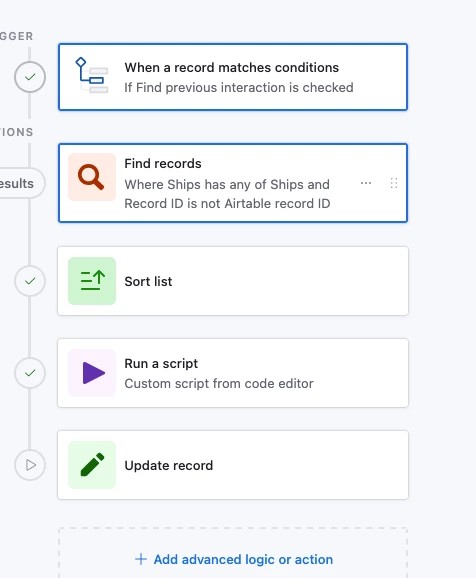Select the Sort list action step
The image size is (476, 578).
(x=233, y=281)
